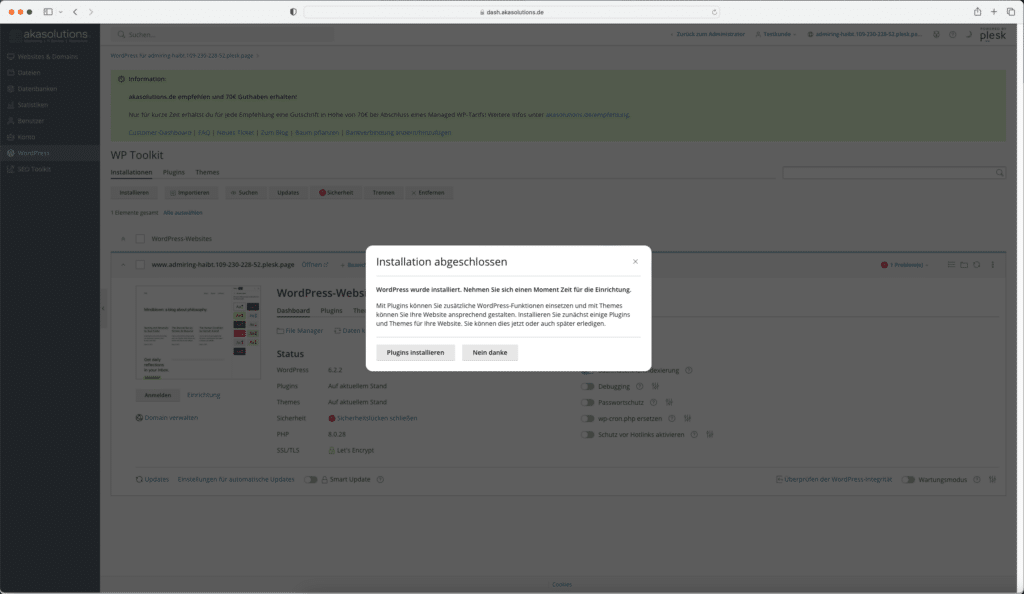Click the Suchen field in the top bar
This screenshot has width=1024, height=594.
pyautogui.click(x=220, y=34)
